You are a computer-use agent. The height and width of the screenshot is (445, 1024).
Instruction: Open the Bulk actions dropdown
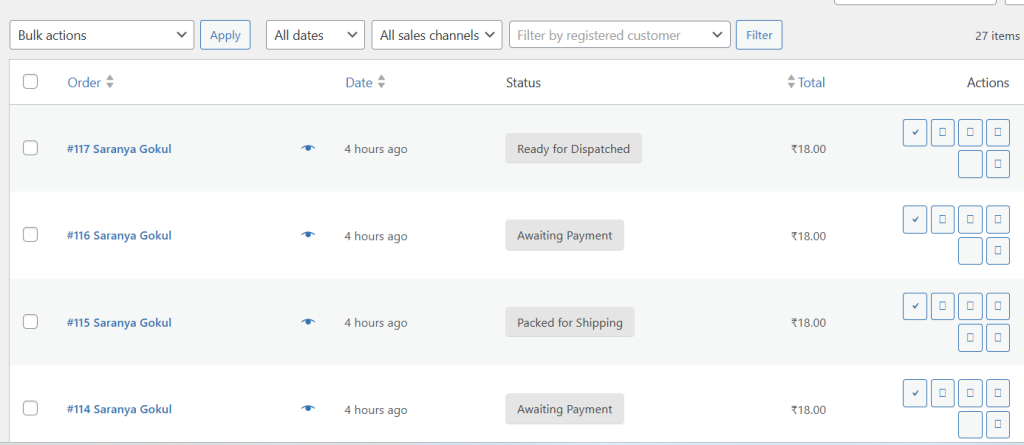101,35
